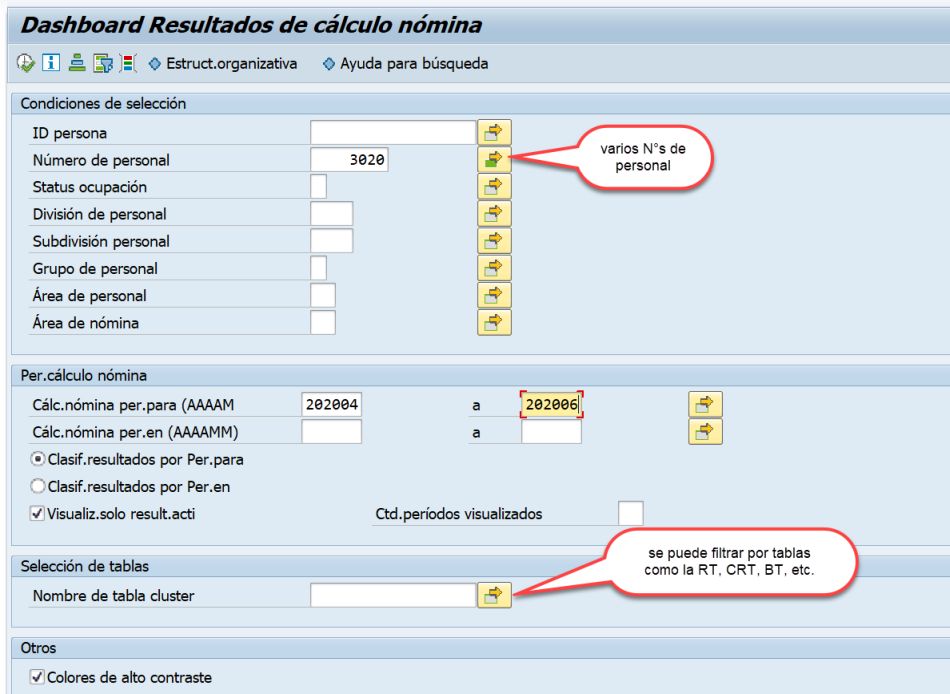
Task: Click the Status ocupación input field
Action: point(318,187)
